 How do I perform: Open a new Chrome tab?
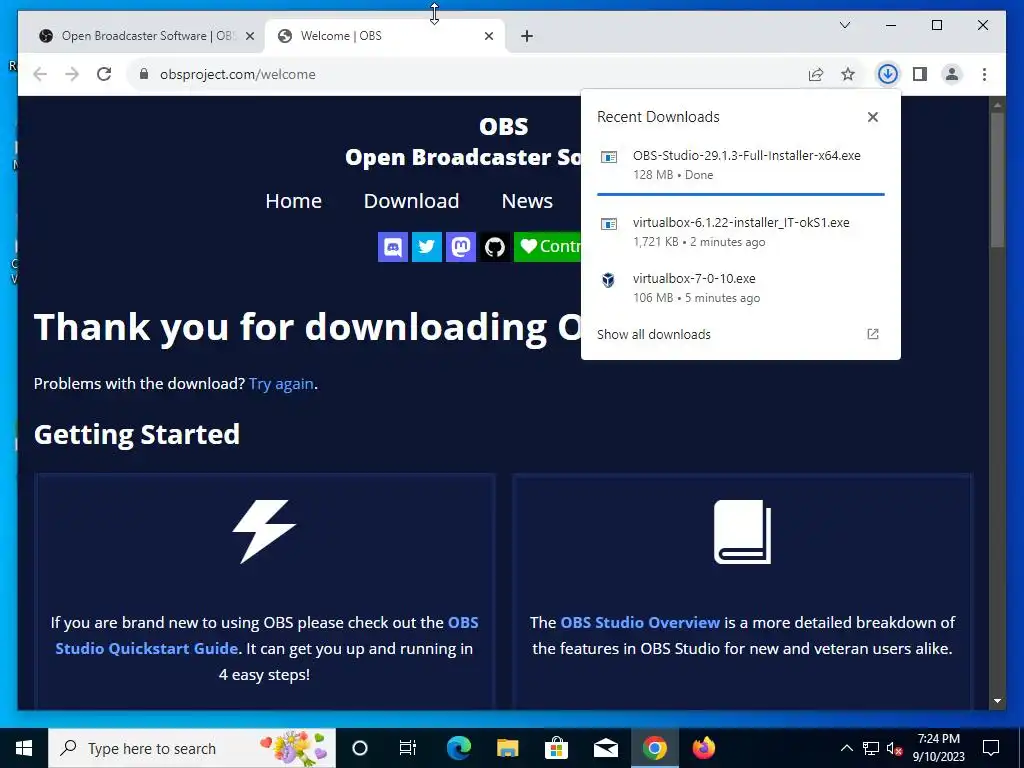[527, 36]
